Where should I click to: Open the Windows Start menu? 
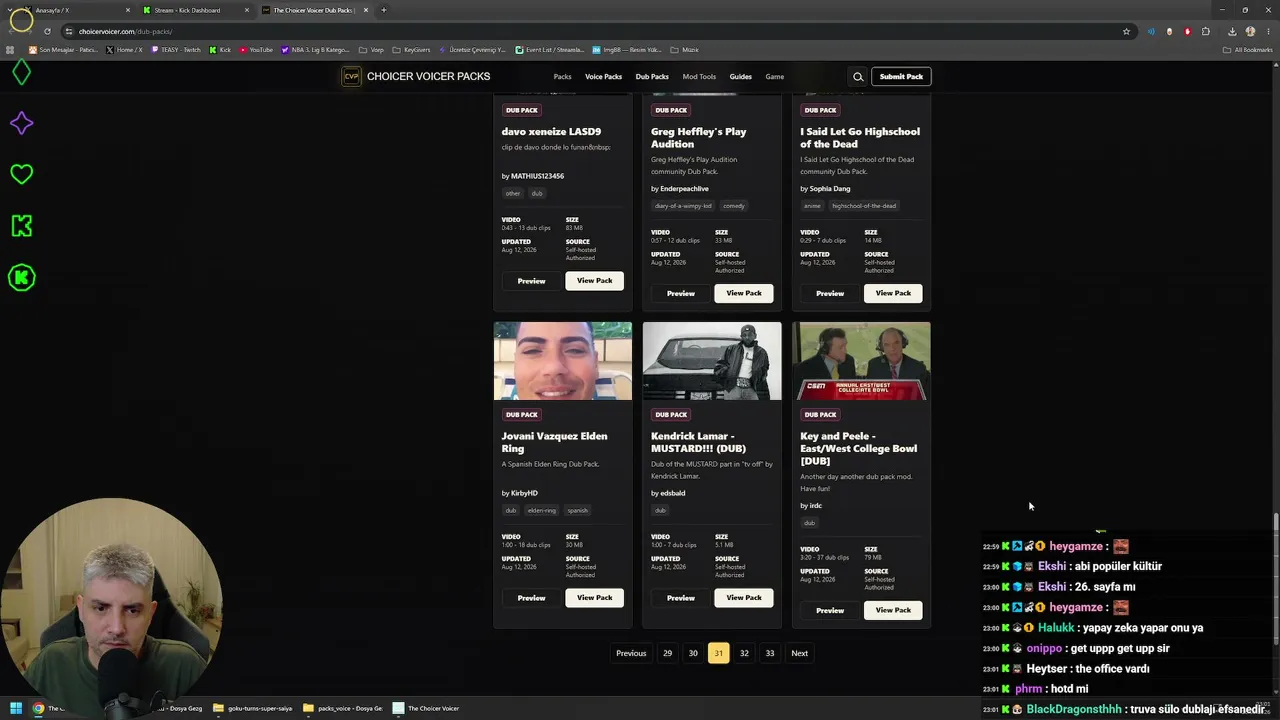[16, 708]
